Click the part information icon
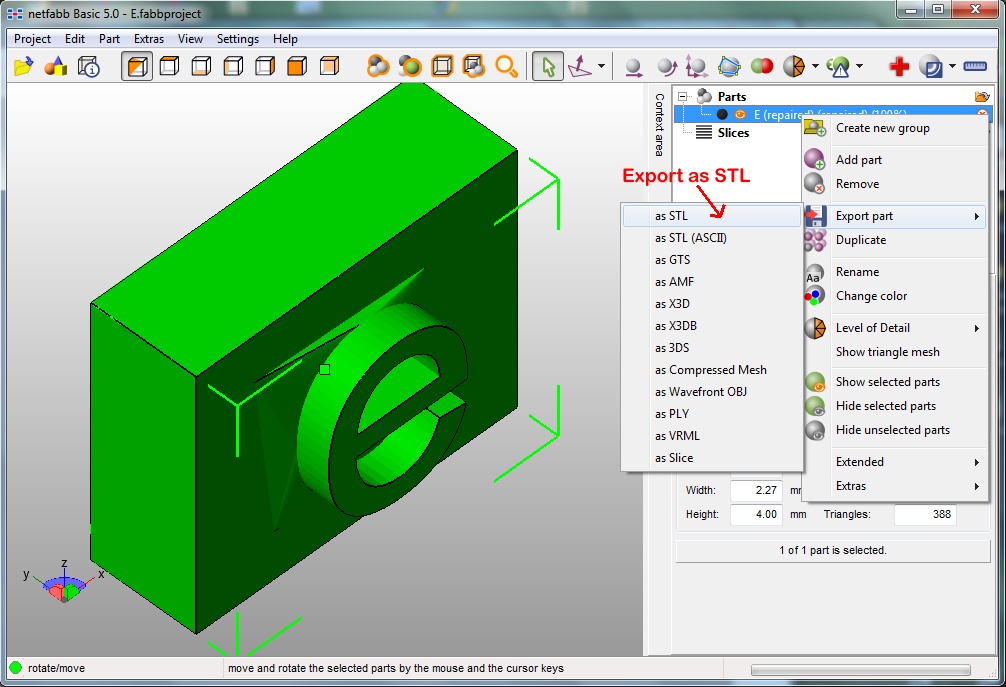This screenshot has width=1006, height=687. [89, 66]
